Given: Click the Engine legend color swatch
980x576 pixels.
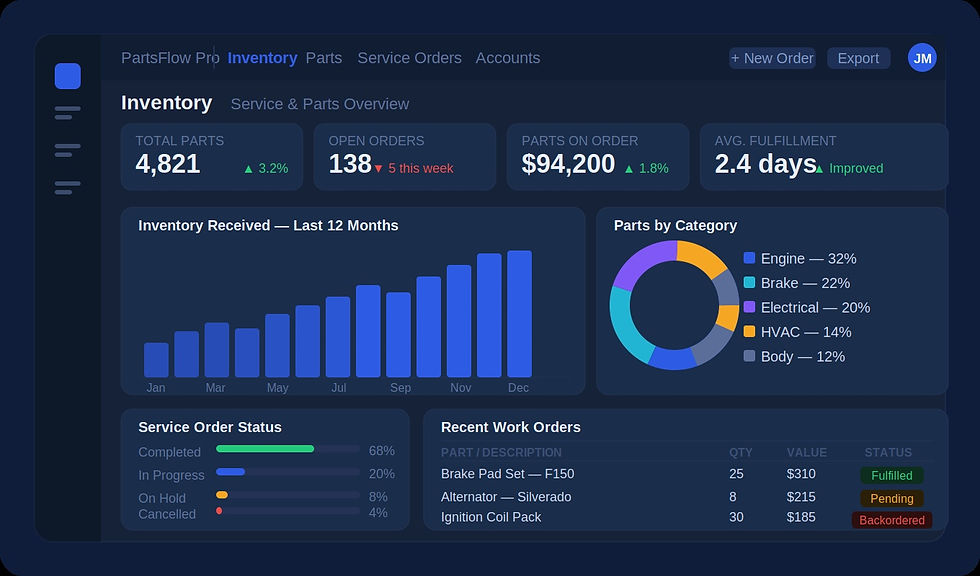Looking at the screenshot, I should tap(749, 258).
